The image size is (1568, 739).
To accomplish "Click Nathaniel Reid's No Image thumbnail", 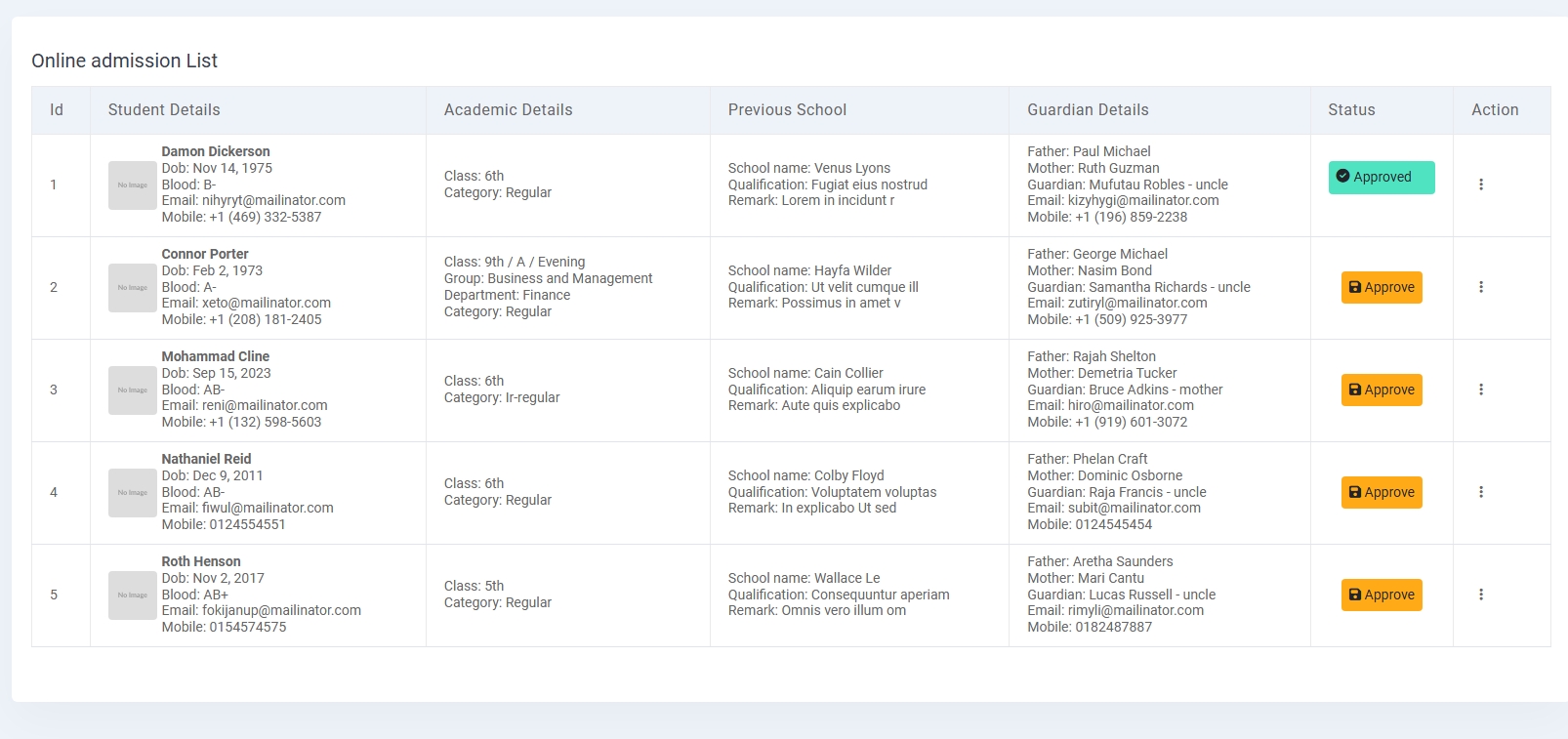I will coord(133,493).
